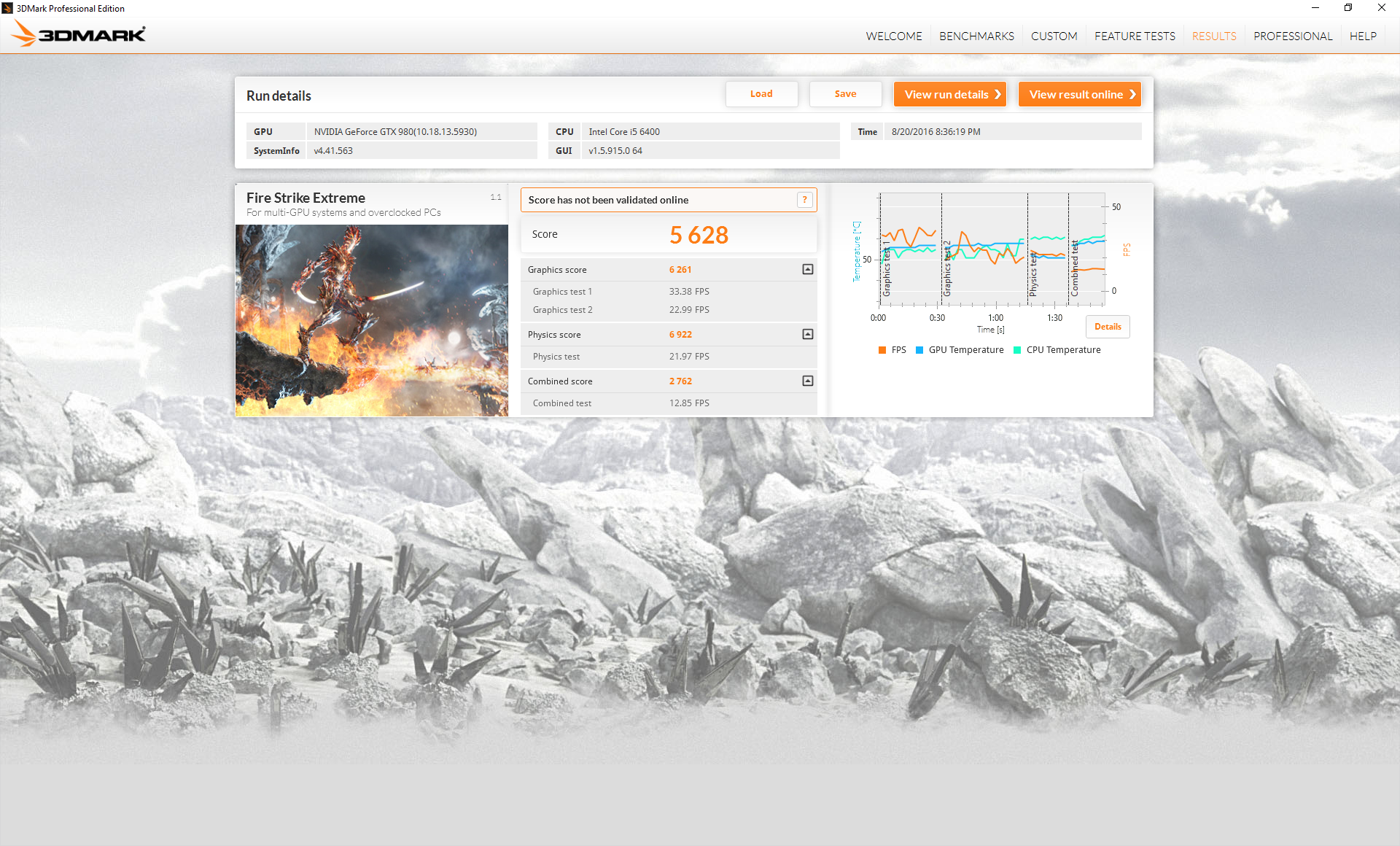Click View run details button
The image size is (1400, 846).
coord(950,94)
